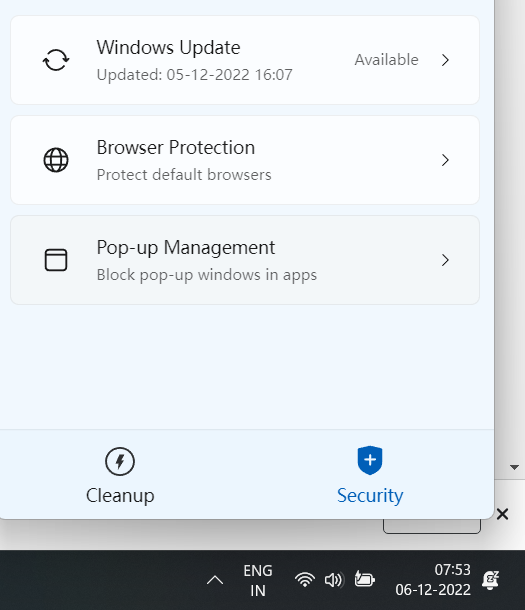Viewport: 525px width, 610px height.
Task: Click the battery charging tray icon
Action: coord(364,579)
